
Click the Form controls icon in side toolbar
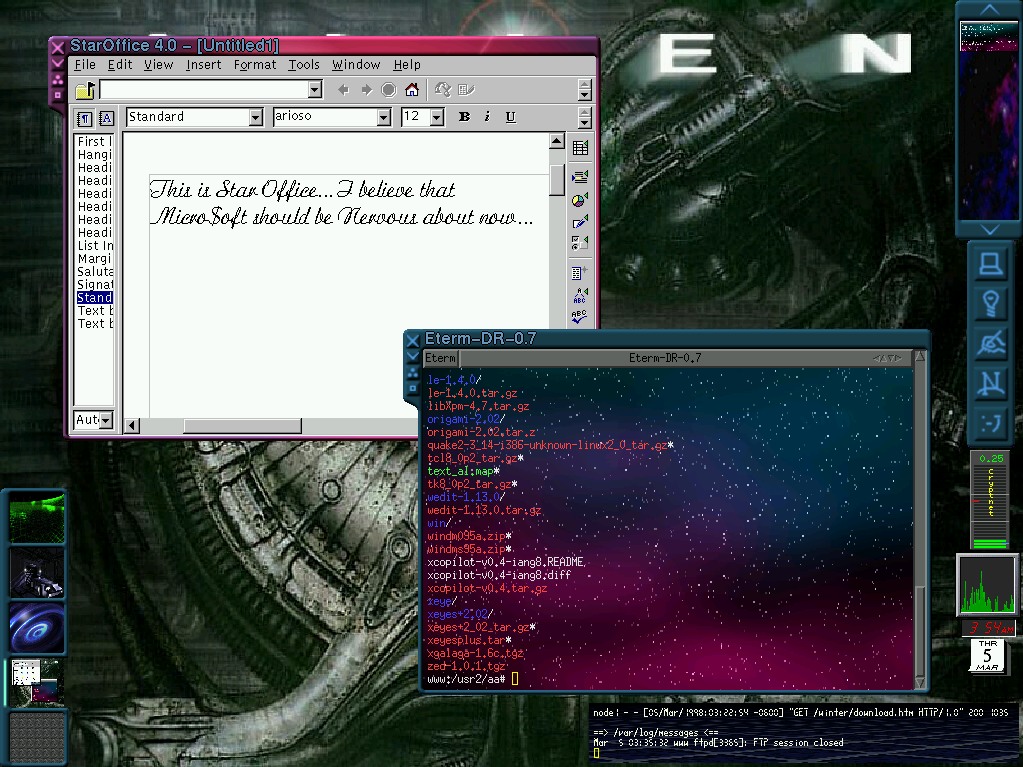coord(580,243)
